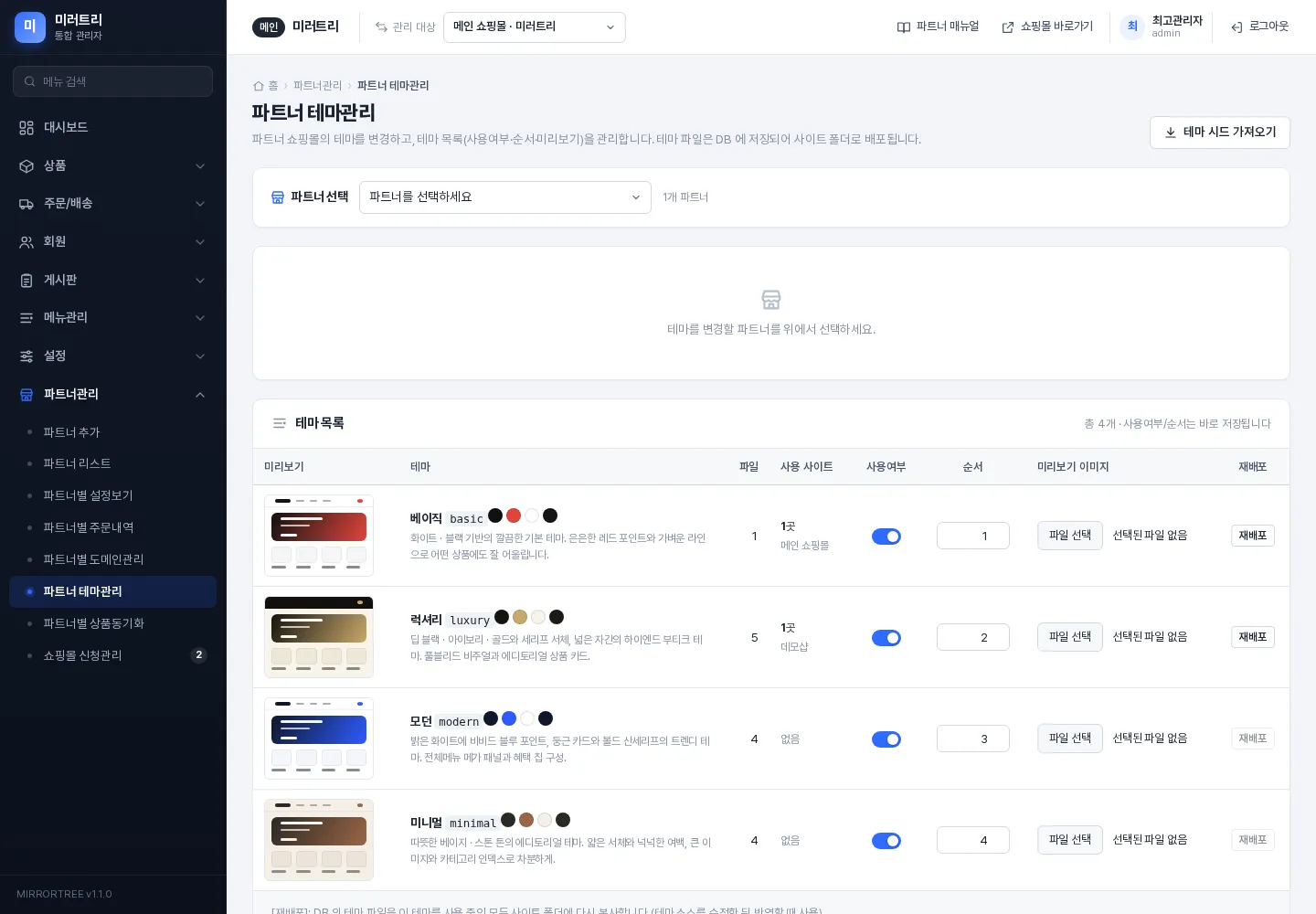Click 파일 선택 button for 미니멀 theme

tap(1070, 840)
